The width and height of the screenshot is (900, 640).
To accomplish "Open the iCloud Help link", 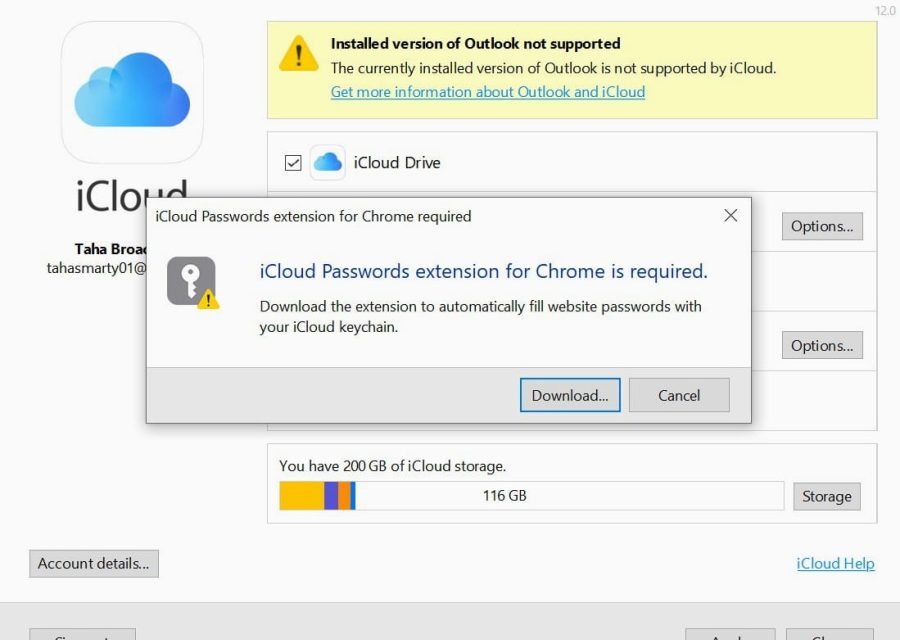I will tap(835, 563).
